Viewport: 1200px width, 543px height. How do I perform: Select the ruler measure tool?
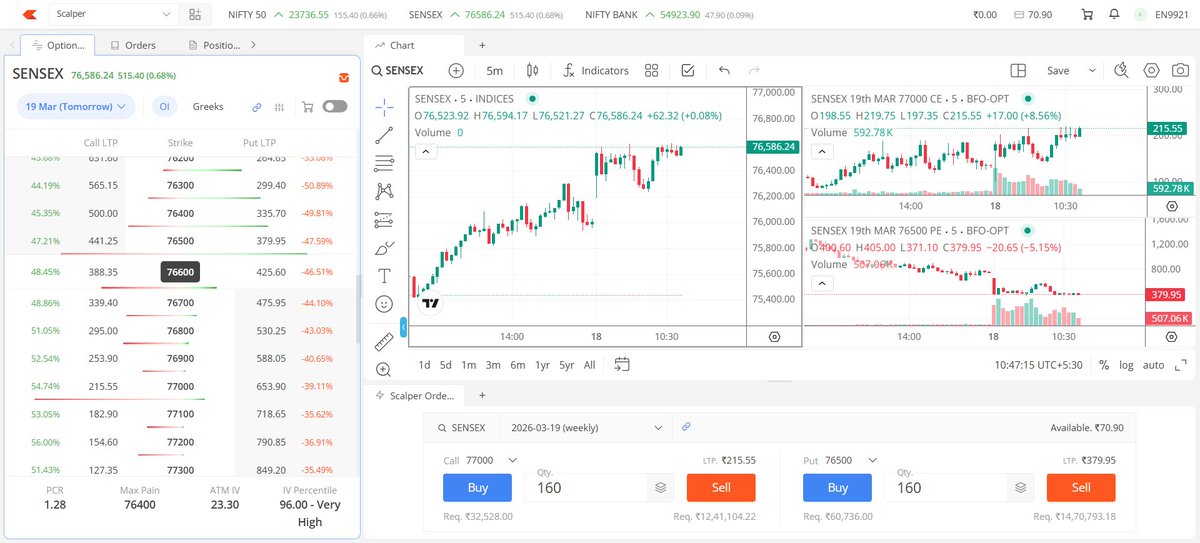tap(384, 342)
